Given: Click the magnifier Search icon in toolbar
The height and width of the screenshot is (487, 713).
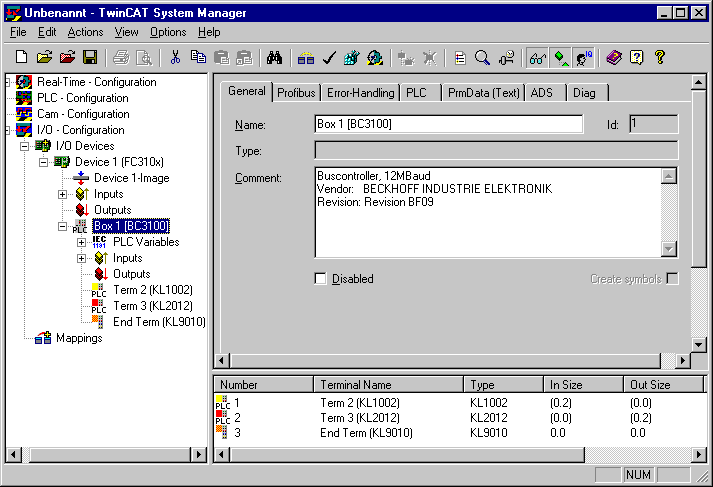Looking at the screenshot, I should (482, 58).
